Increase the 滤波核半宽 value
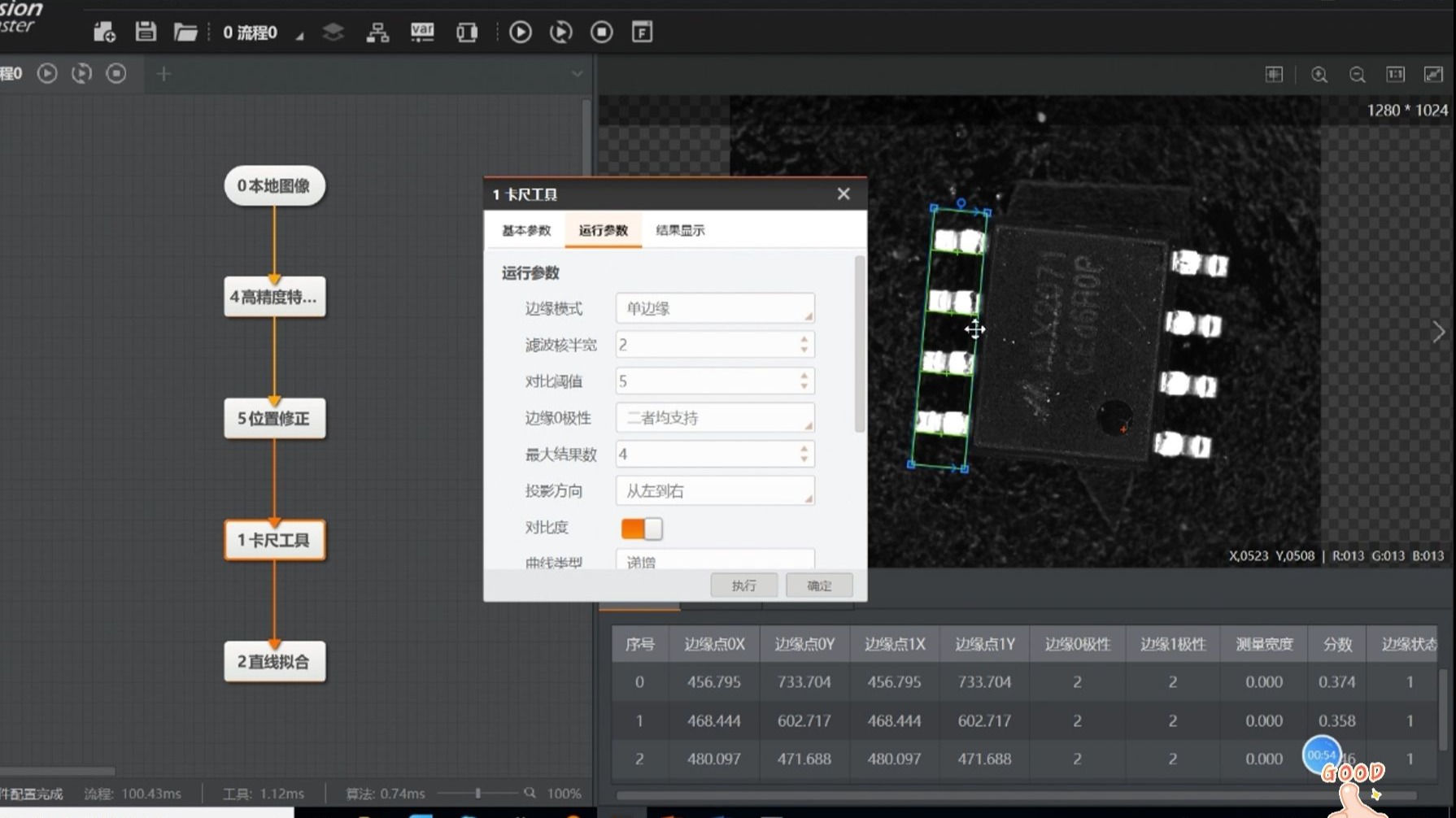This screenshot has width=1456, height=818. point(804,339)
